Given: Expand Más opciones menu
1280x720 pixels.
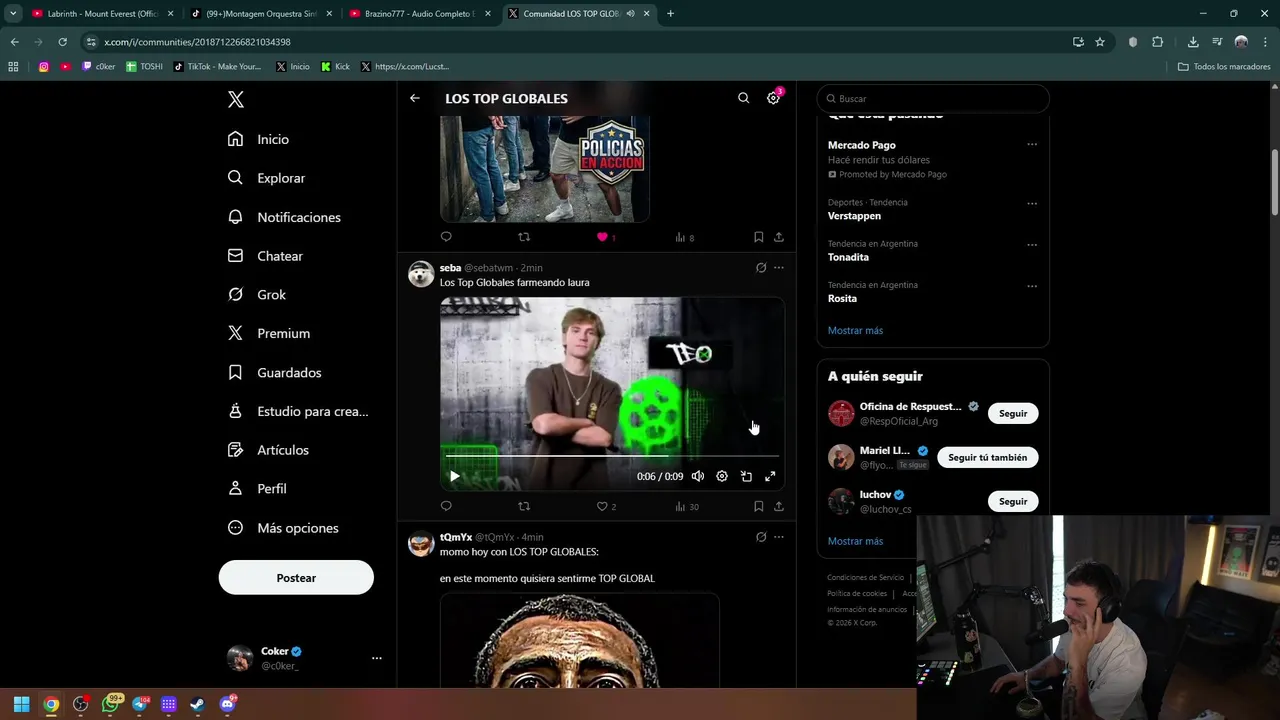Looking at the screenshot, I should [284, 528].
